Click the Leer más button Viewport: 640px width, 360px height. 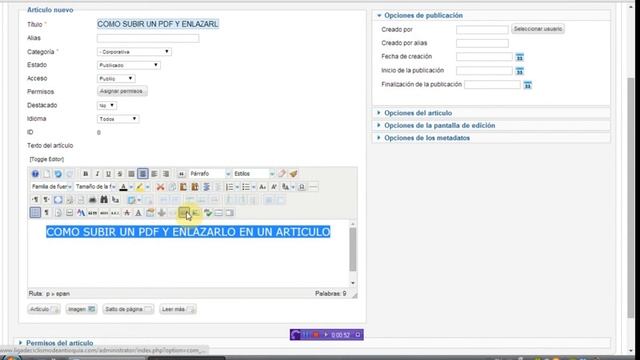click(178, 309)
